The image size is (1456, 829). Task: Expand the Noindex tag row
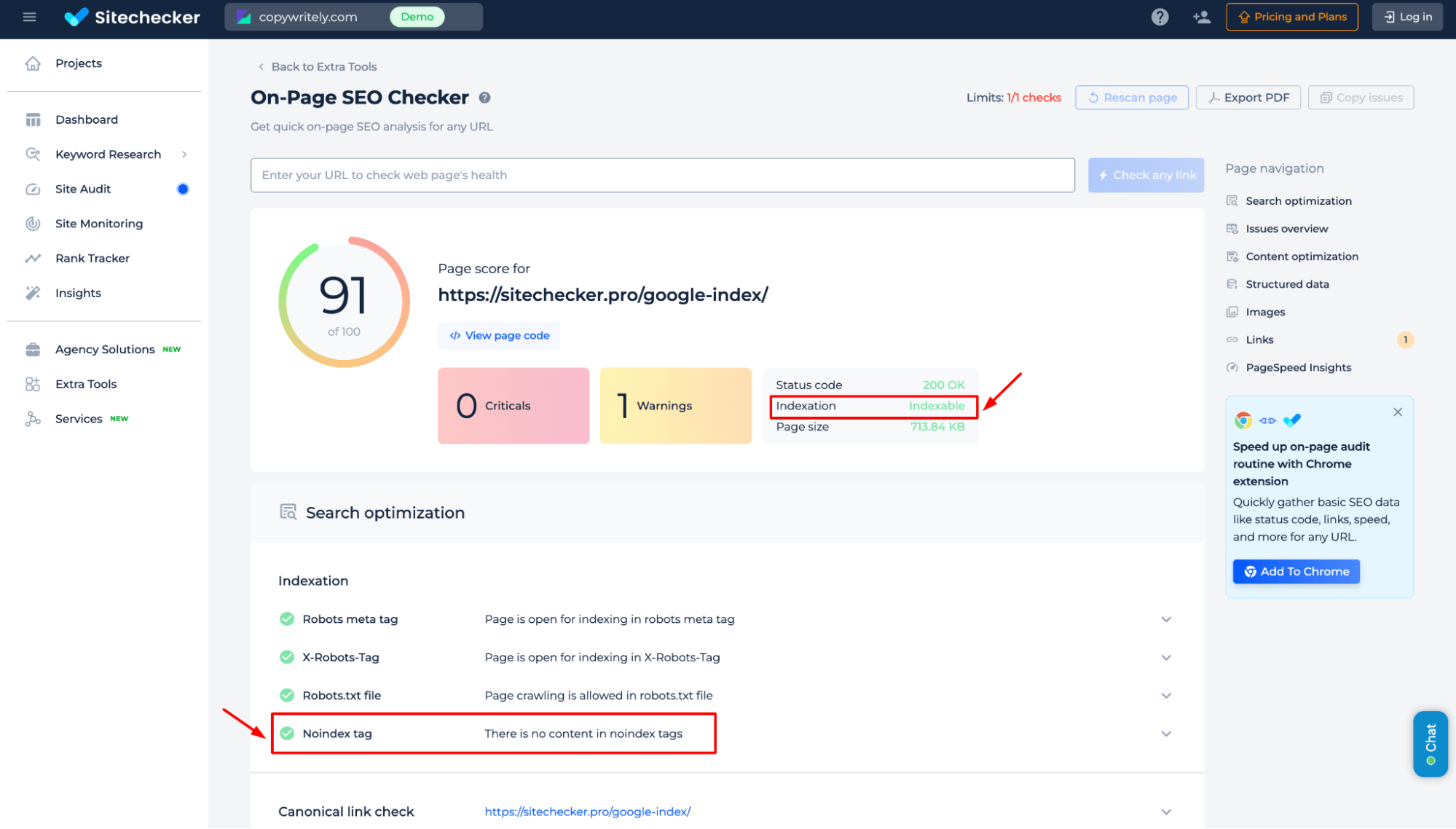tap(1166, 733)
